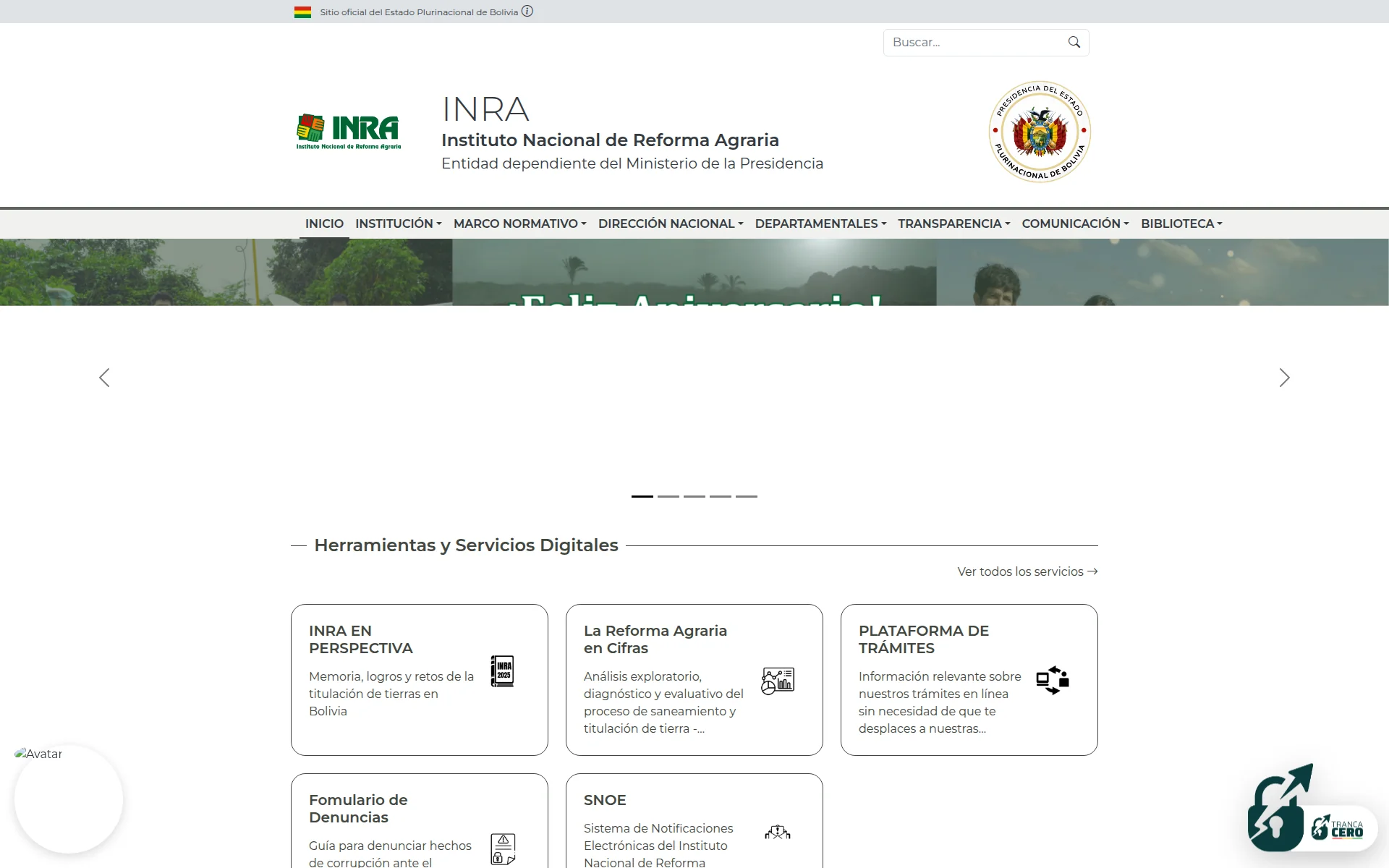The height and width of the screenshot is (868, 1389).
Task: Select the first carousel indicator
Action: [x=642, y=496]
